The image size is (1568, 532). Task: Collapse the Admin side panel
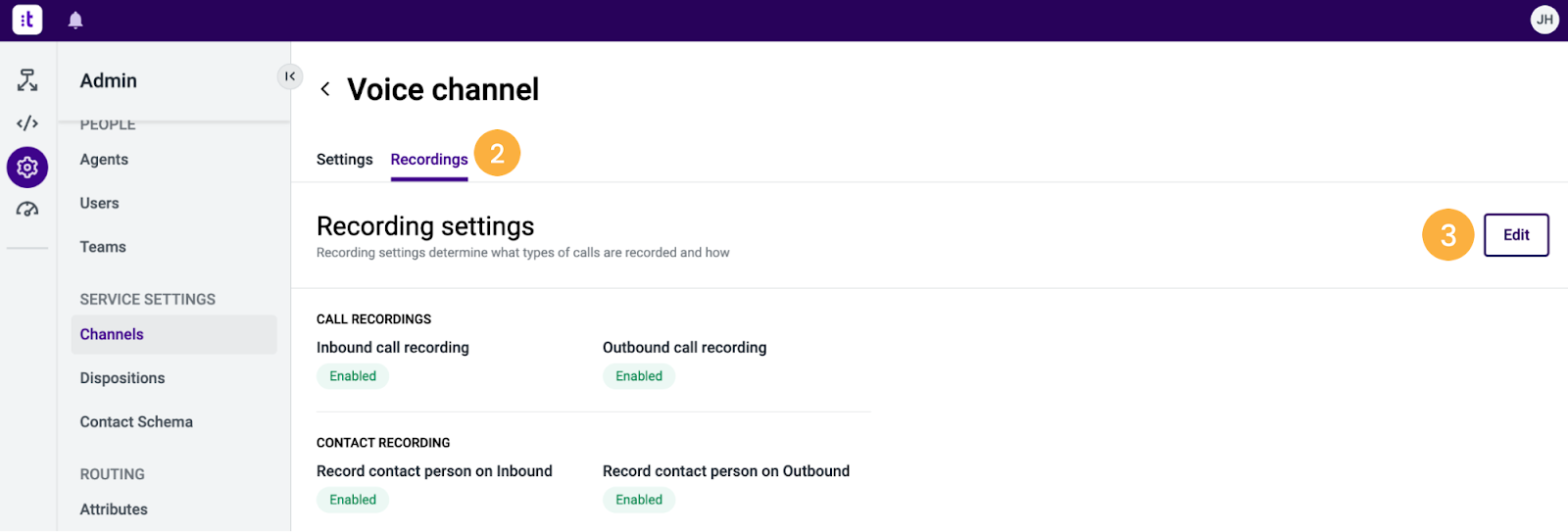pos(290,76)
